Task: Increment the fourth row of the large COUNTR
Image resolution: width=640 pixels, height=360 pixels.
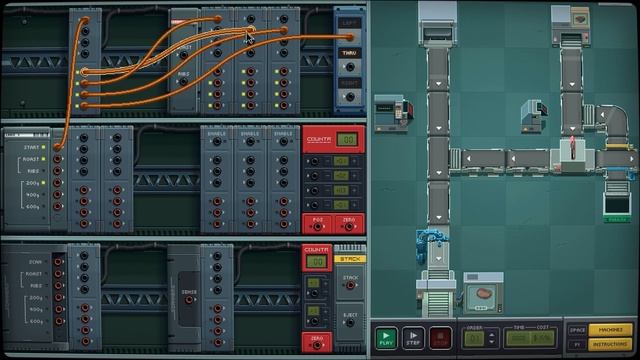Action: (x=354, y=205)
